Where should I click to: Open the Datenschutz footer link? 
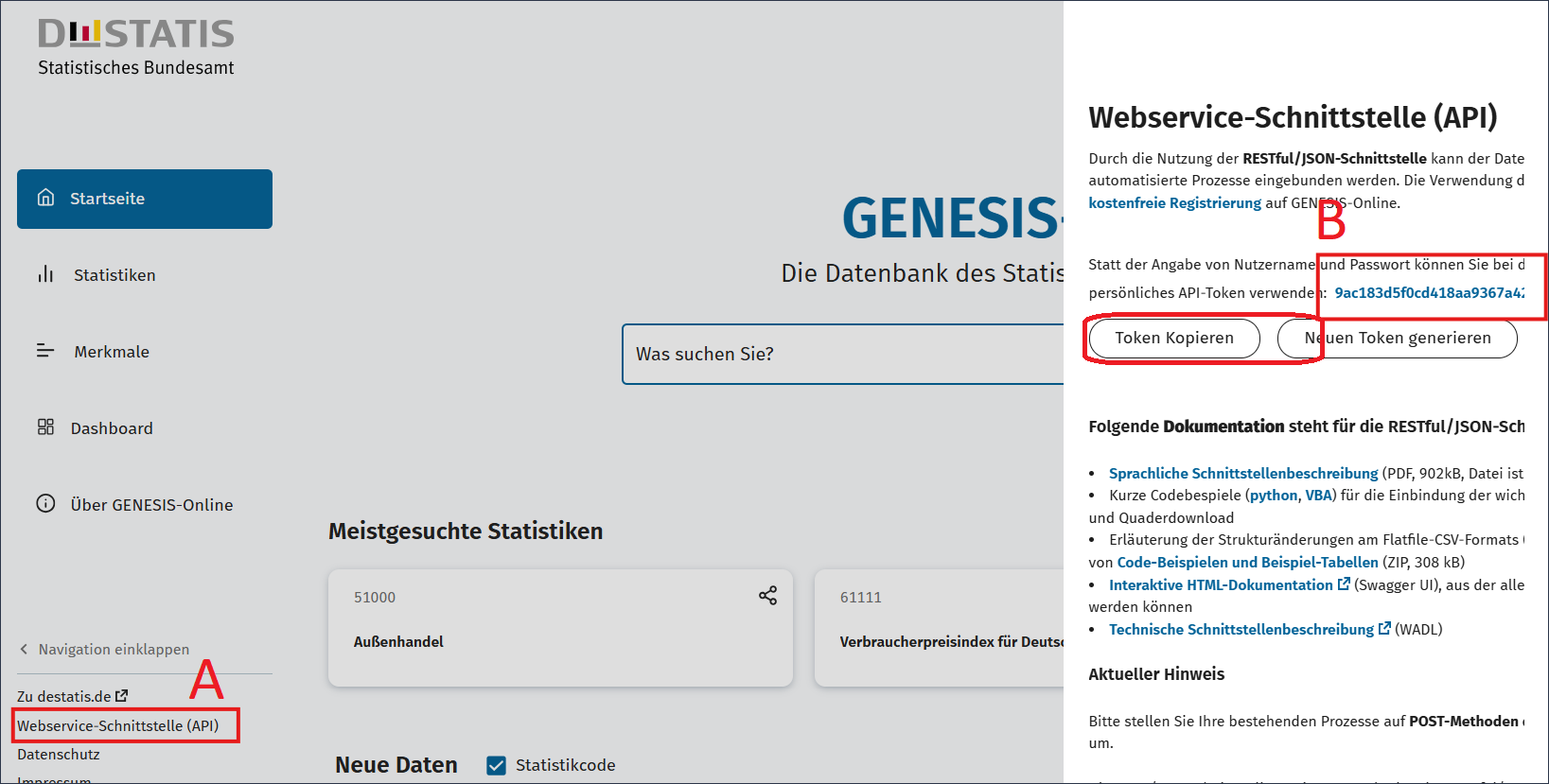click(58, 754)
